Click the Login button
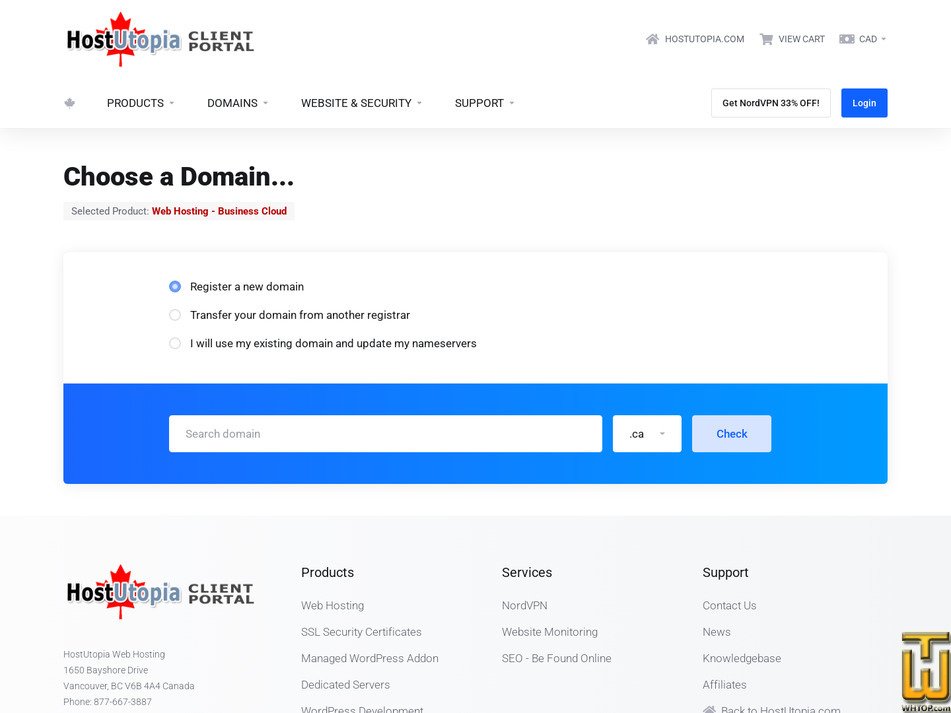Screen dimensions: 951x713 point(864,103)
